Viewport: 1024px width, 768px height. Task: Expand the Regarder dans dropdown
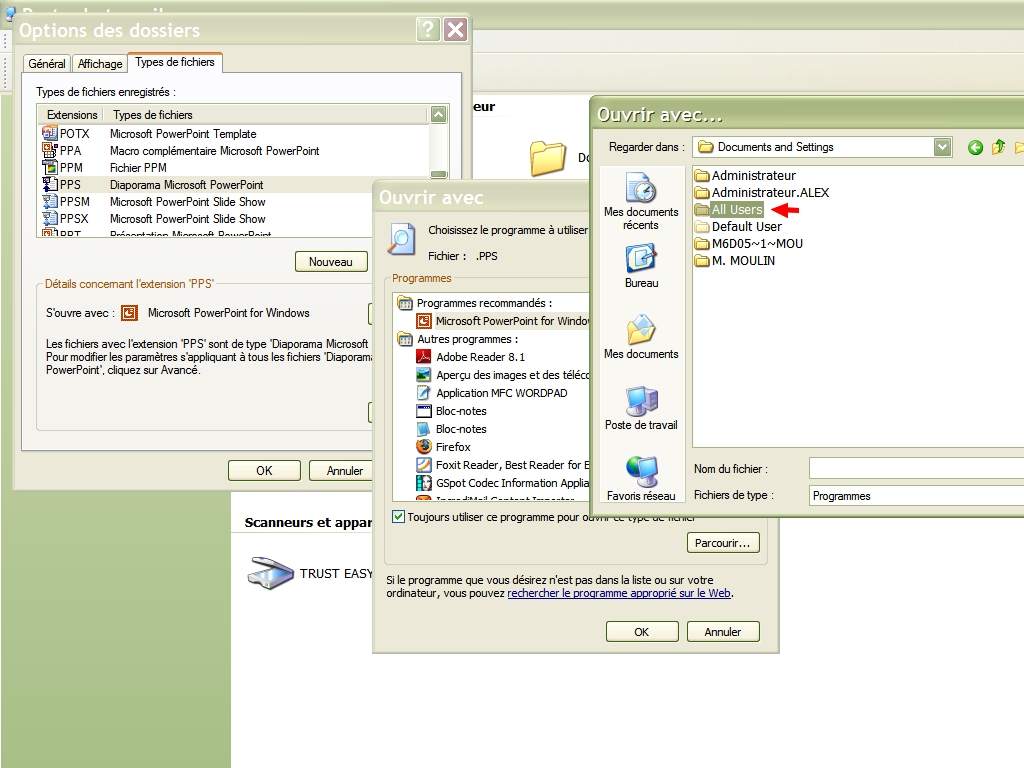click(942, 147)
